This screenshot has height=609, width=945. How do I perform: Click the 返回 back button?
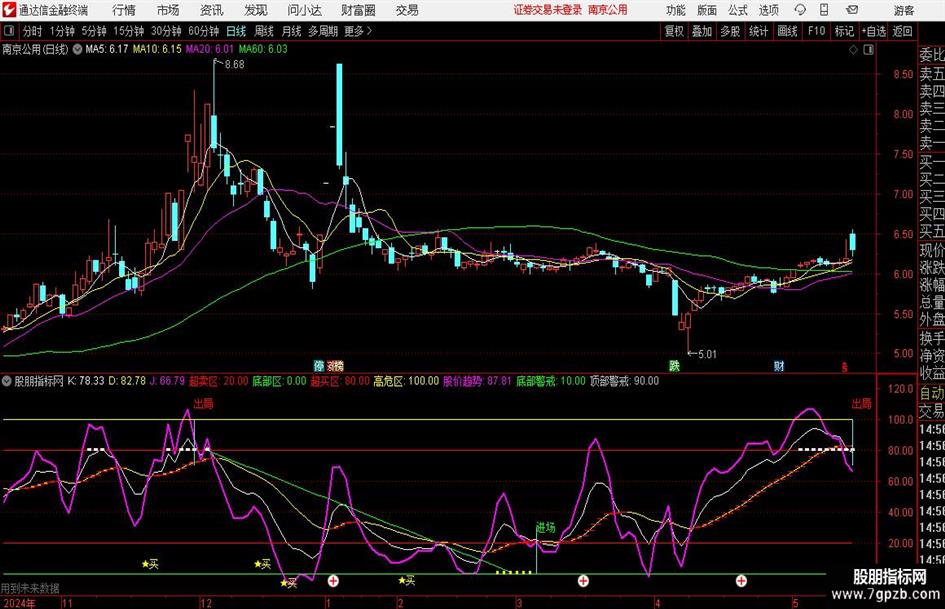tap(902, 31)
